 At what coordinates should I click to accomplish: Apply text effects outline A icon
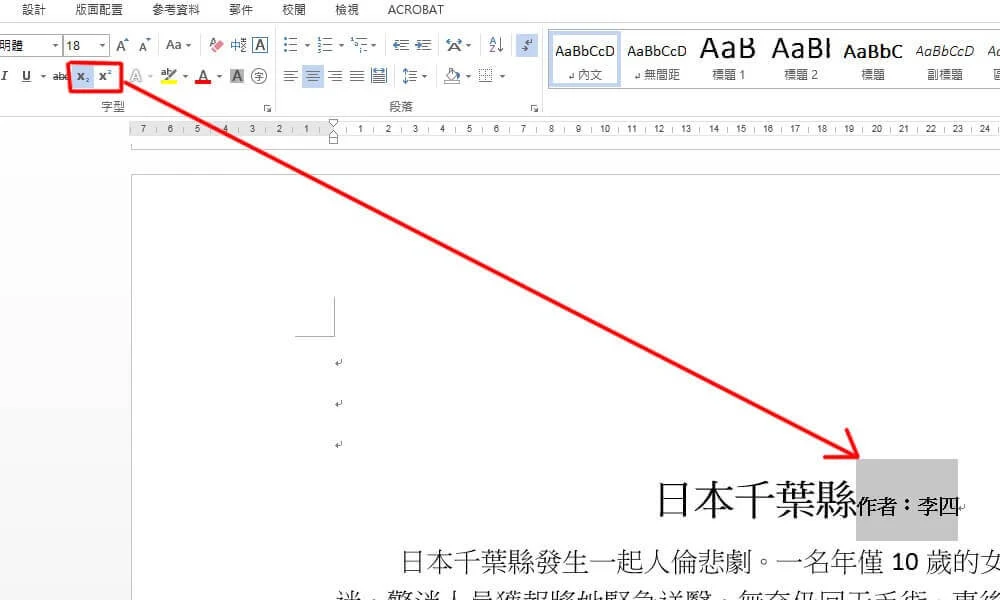tap(136, 77)
